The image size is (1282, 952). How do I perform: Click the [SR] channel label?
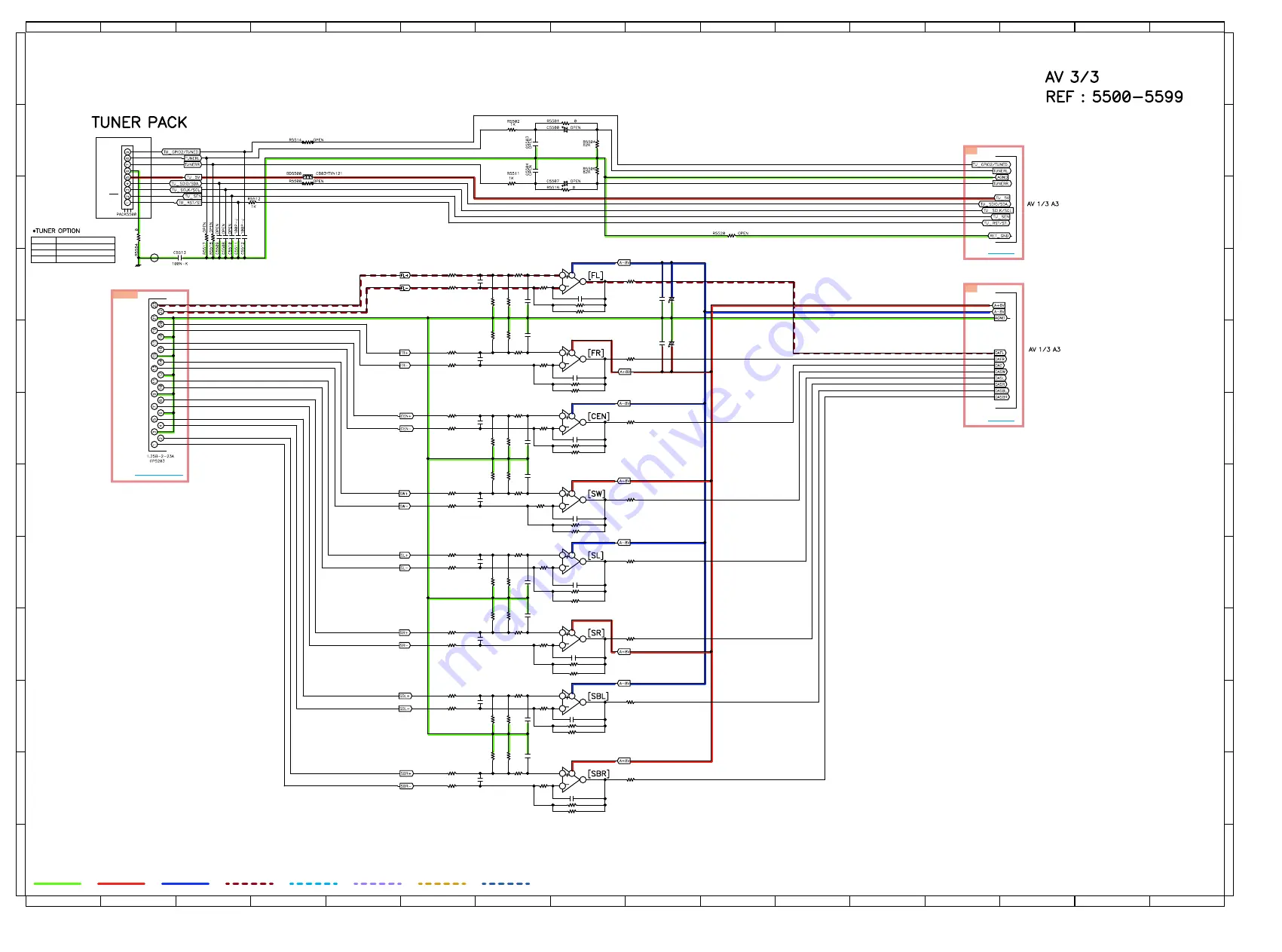(x=596, y=633)
